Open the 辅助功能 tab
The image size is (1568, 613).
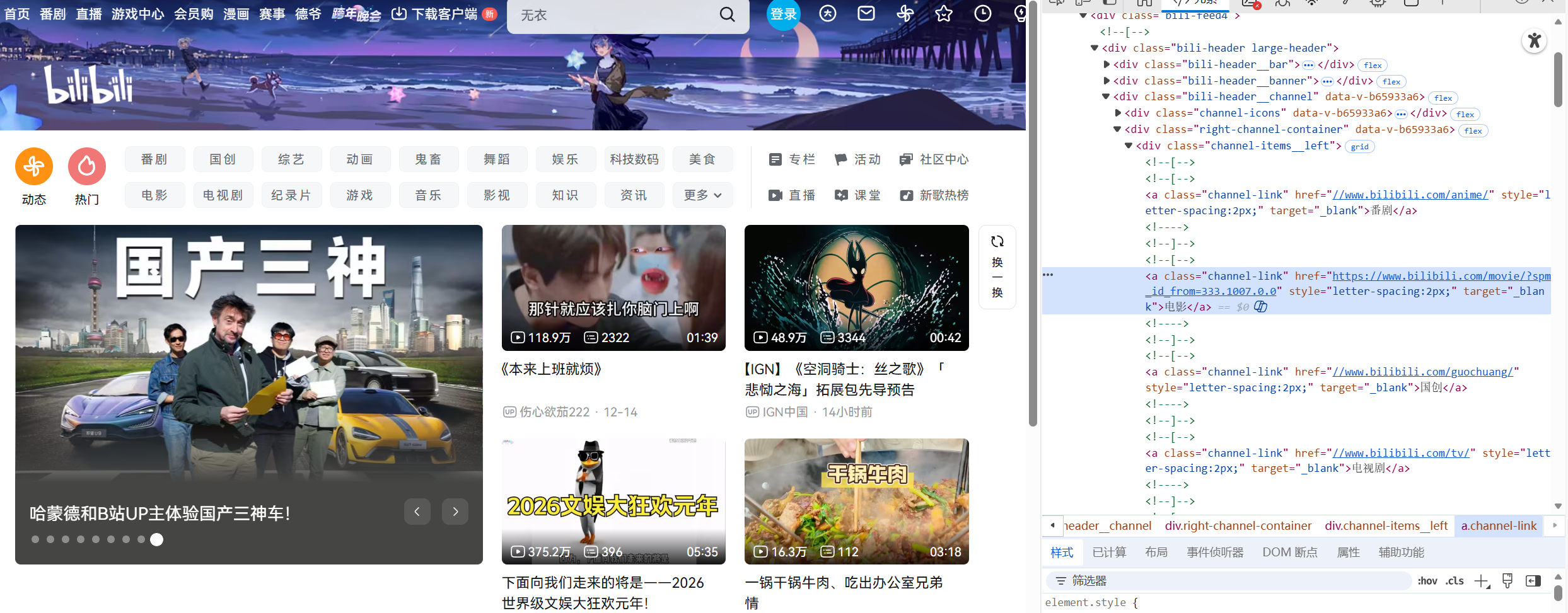(1402, 553)
